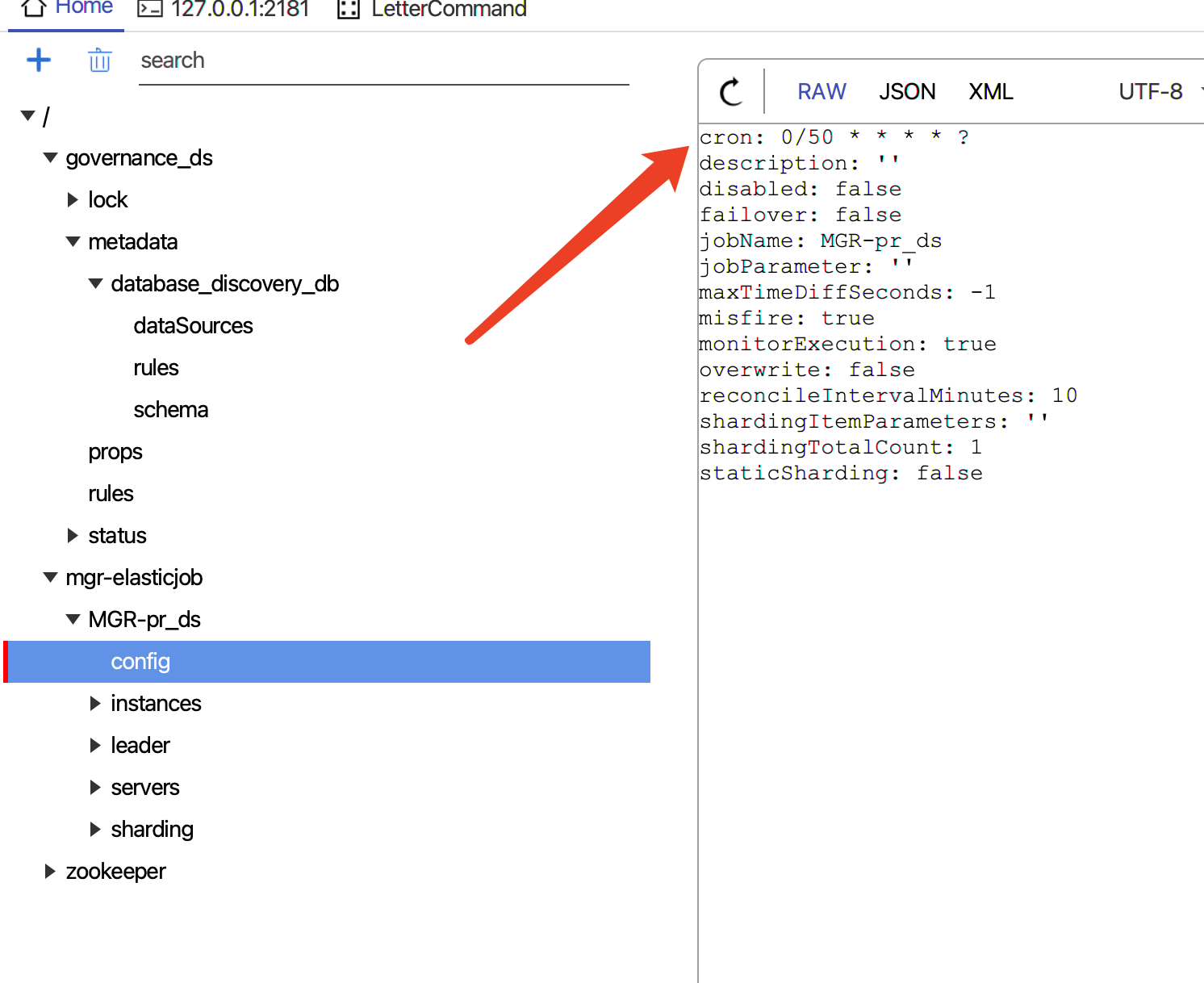Viewport: 1204px width, 983px height.
Task: Click the trash can delete icon
Action: 99,60
